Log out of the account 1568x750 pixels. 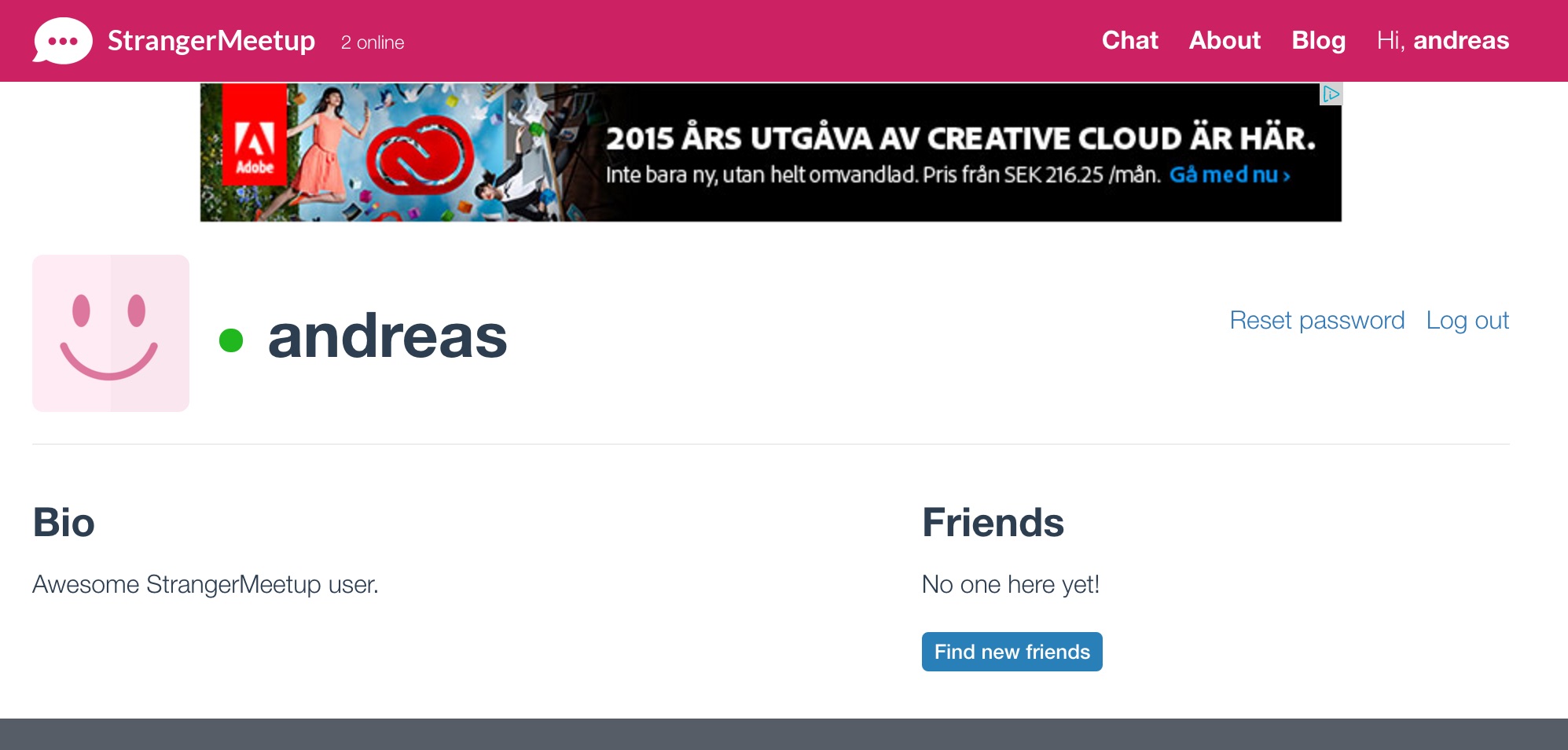pos(1467,320)
